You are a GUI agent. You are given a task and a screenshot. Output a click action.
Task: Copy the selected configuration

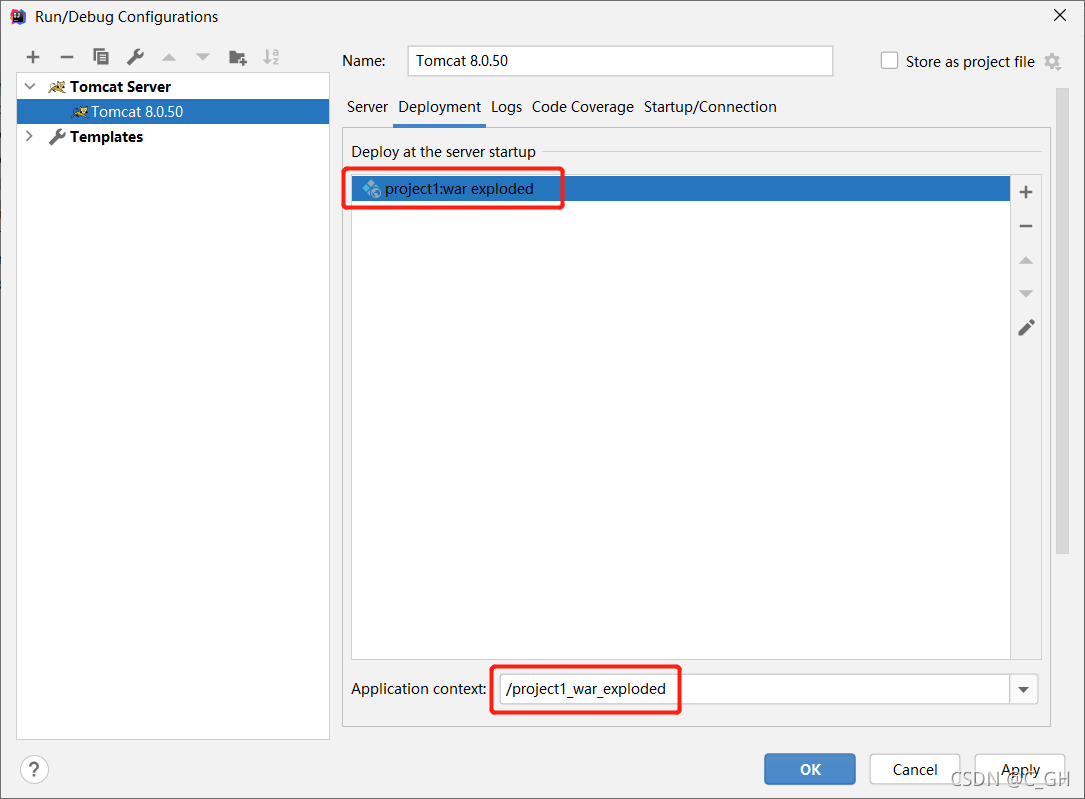click(x=101, y=57)
